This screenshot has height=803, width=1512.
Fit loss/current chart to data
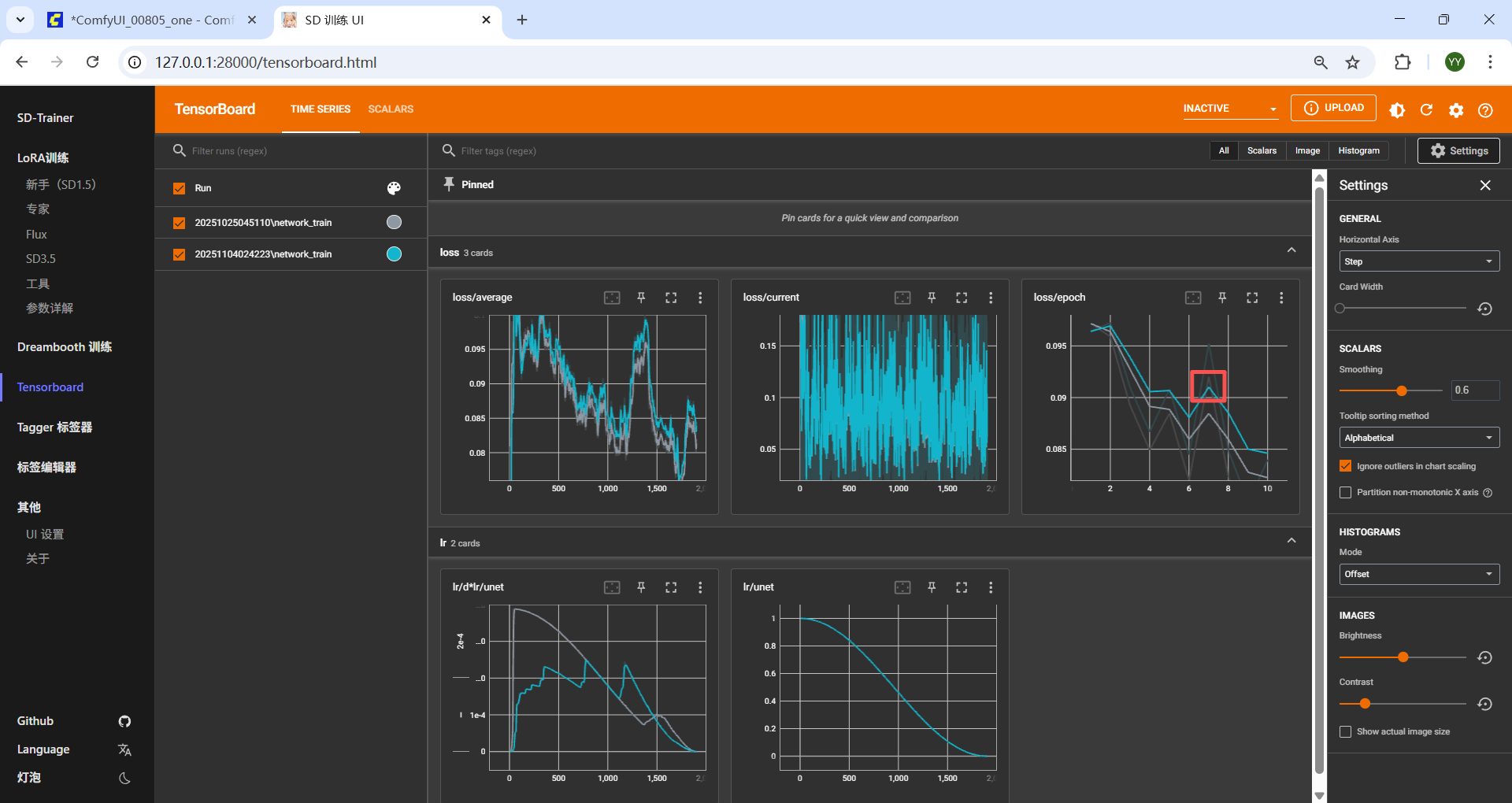[x=902, y=298]
